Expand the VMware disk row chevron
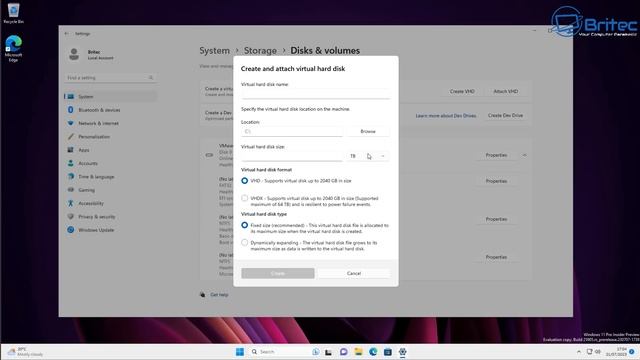The image size is (640, 360). coord(524,155)
